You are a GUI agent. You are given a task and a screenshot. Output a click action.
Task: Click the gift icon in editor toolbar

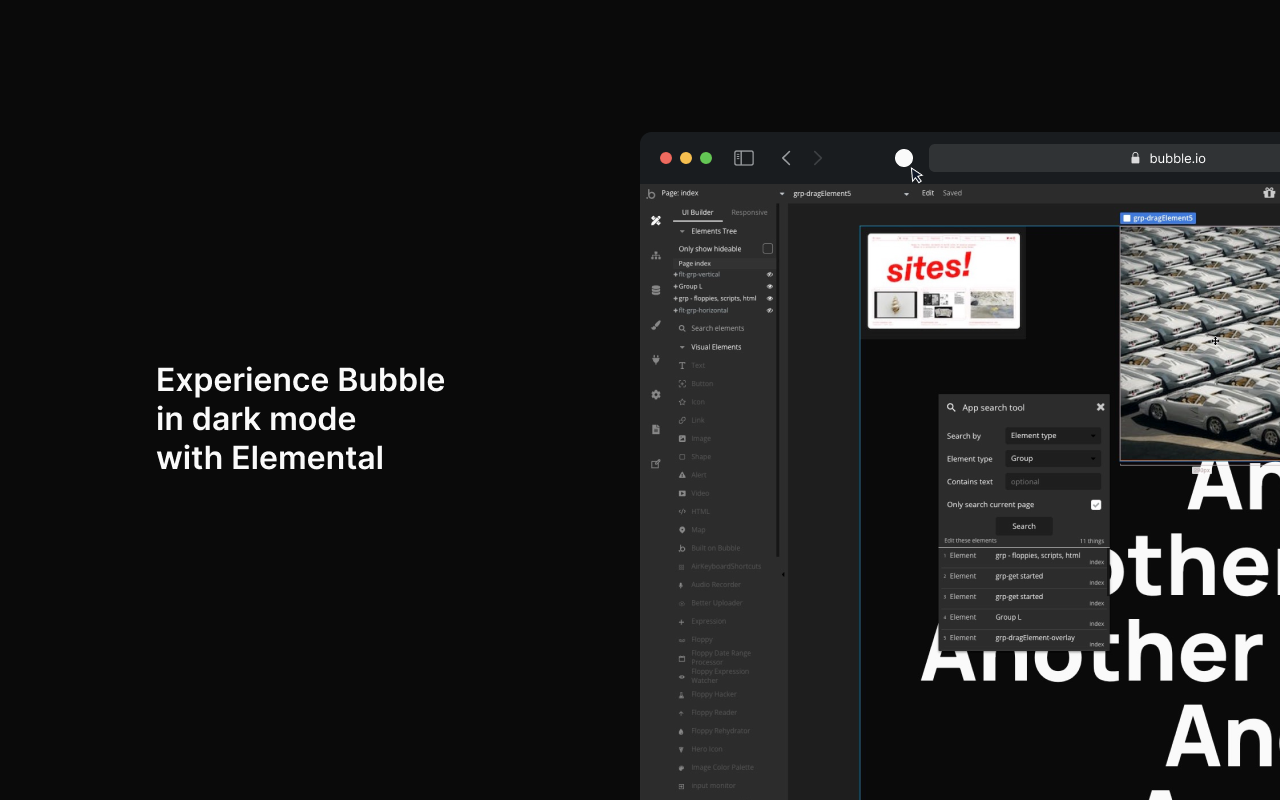(x=1269, y=193)
